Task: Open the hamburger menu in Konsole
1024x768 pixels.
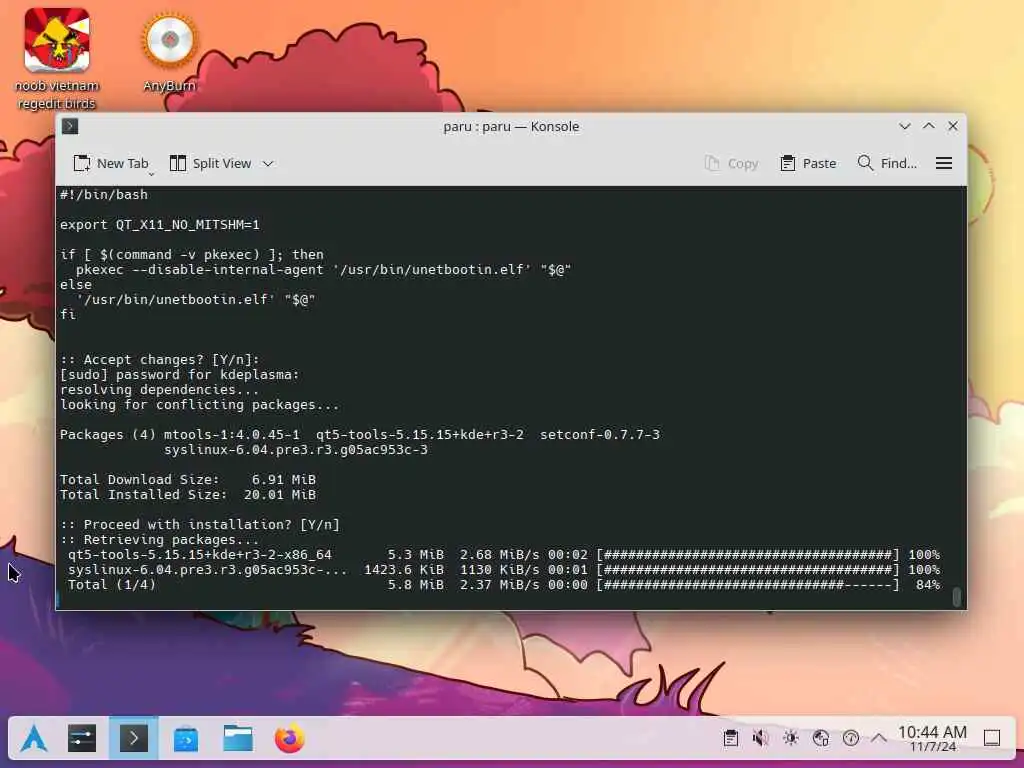Action: pyautogui.click(x=944, y=163)
